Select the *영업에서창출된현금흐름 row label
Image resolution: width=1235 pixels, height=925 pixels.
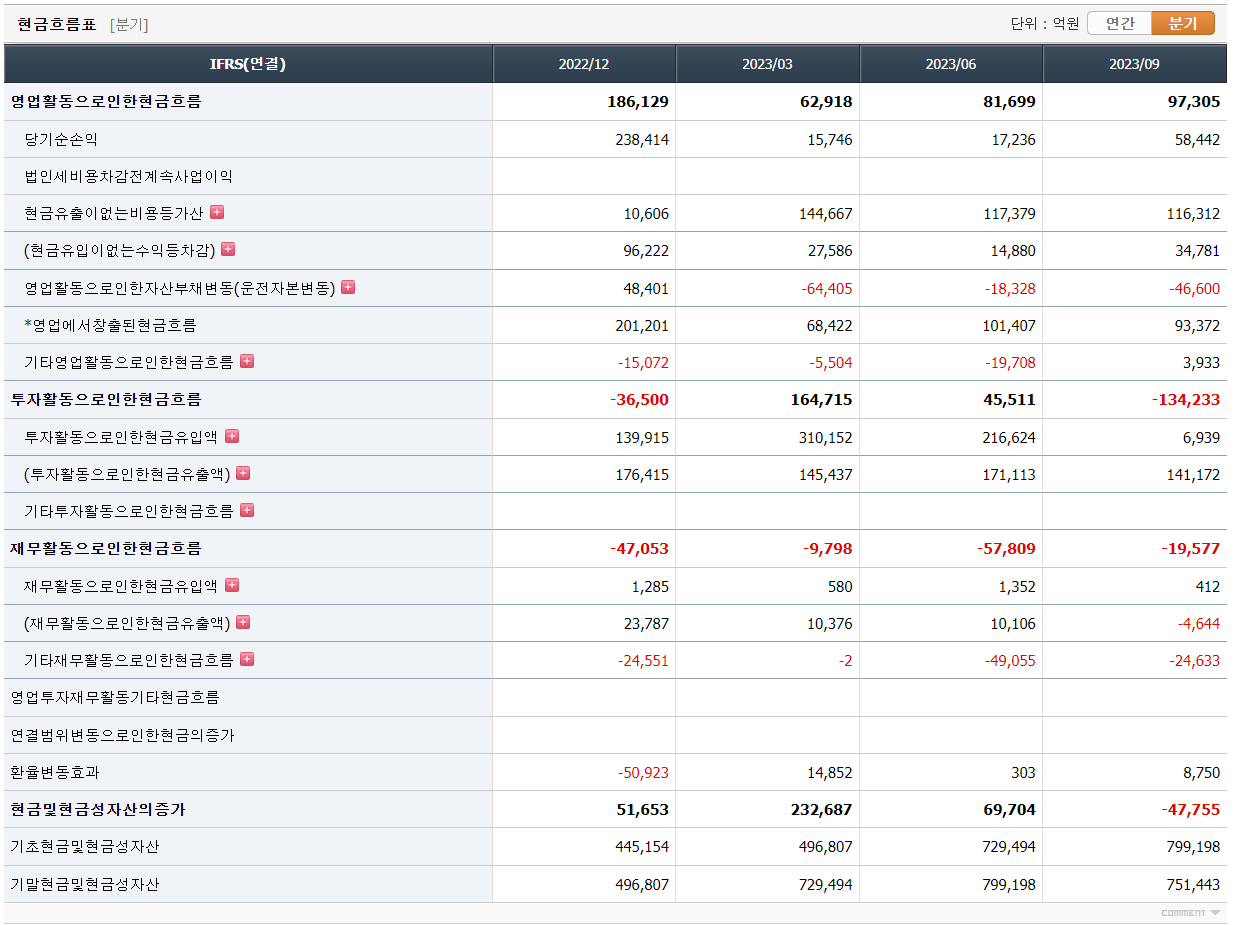[x=110, y=325]
